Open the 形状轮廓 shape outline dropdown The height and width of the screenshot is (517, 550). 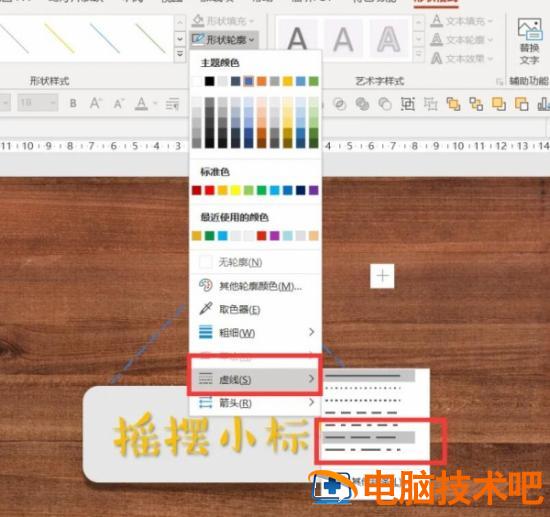[224, 40]
